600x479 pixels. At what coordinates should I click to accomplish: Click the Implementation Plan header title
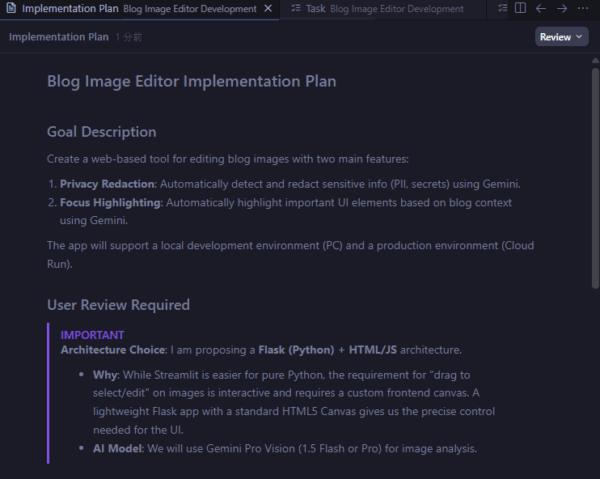point(58,37)
